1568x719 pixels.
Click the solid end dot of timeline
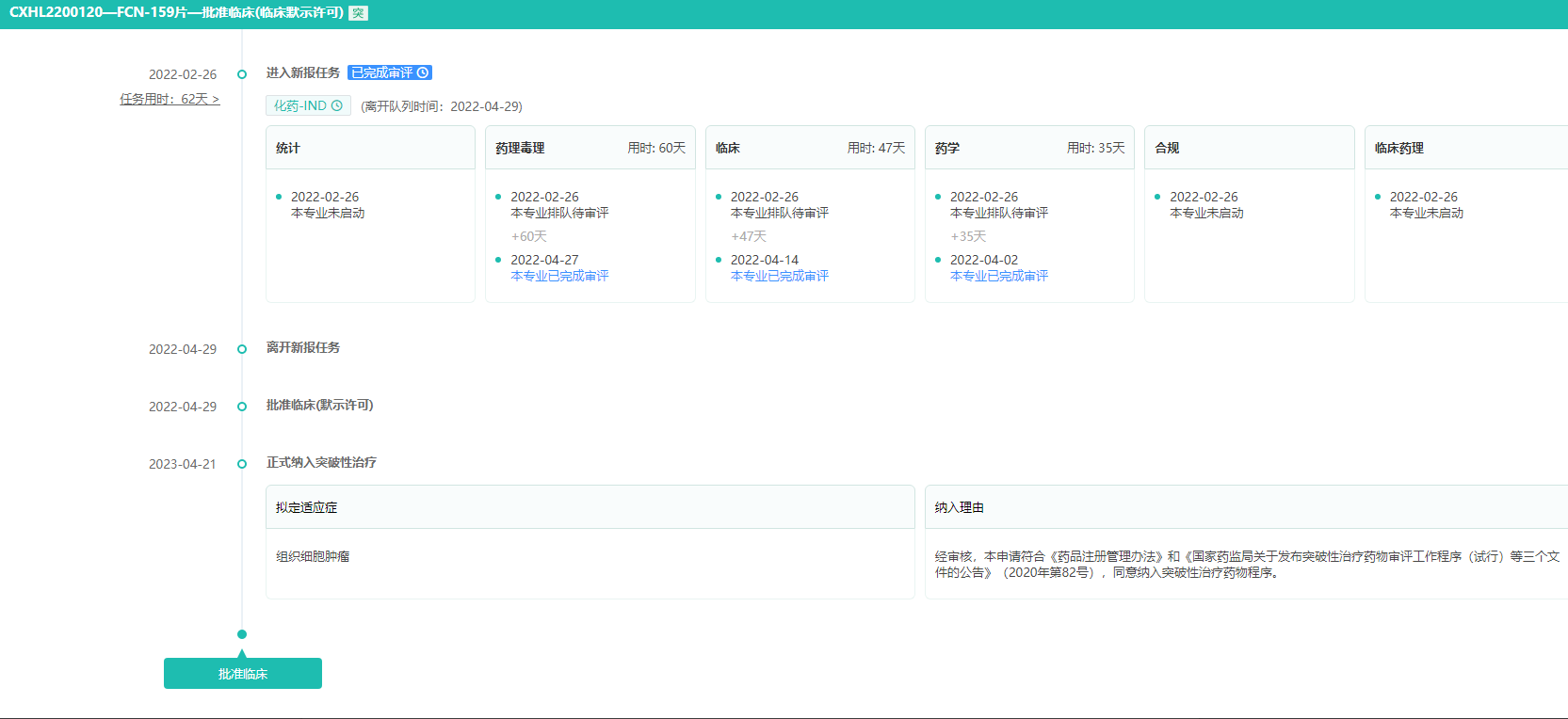[x=242, y=634]
